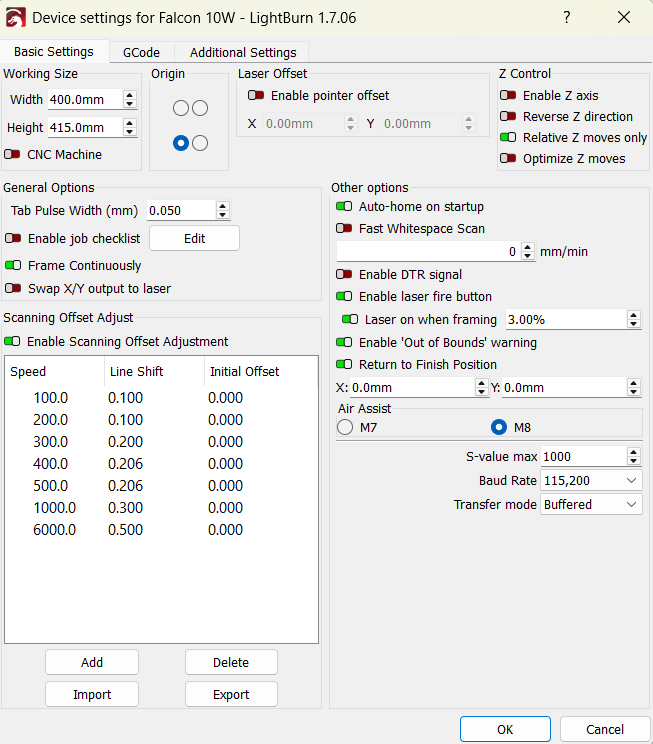Click the Tab Pulse Width value field

[181, 210]
